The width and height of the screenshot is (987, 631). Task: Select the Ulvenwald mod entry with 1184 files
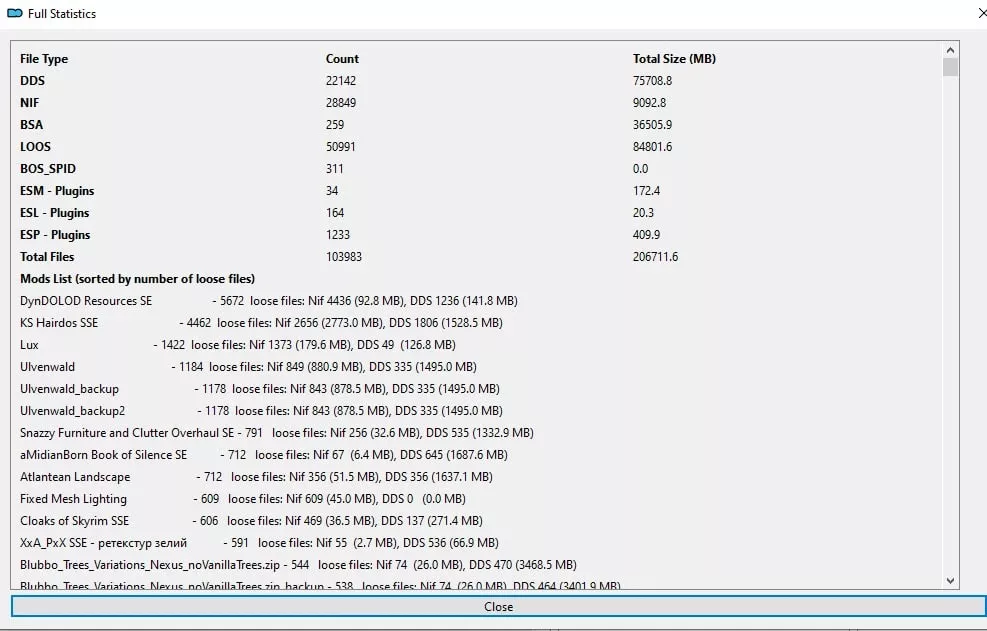[249, 367]
